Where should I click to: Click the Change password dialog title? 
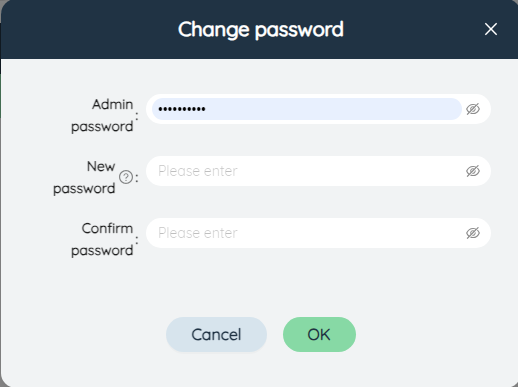click(x=261, y=29)
